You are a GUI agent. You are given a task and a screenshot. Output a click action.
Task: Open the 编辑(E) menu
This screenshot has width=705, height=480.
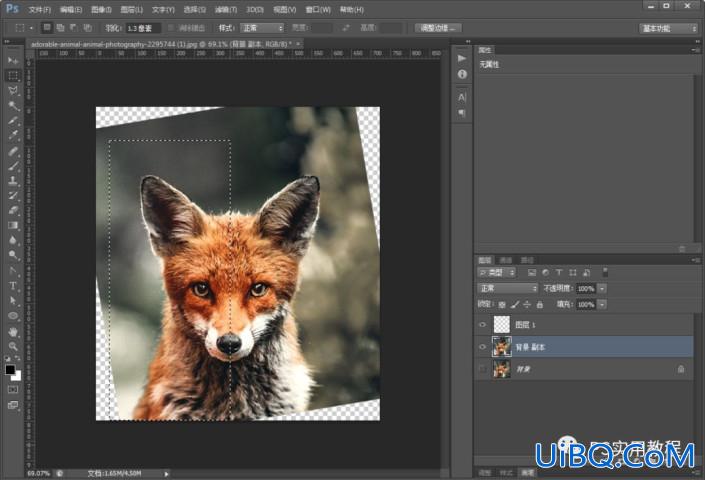[x=71, y=9]
